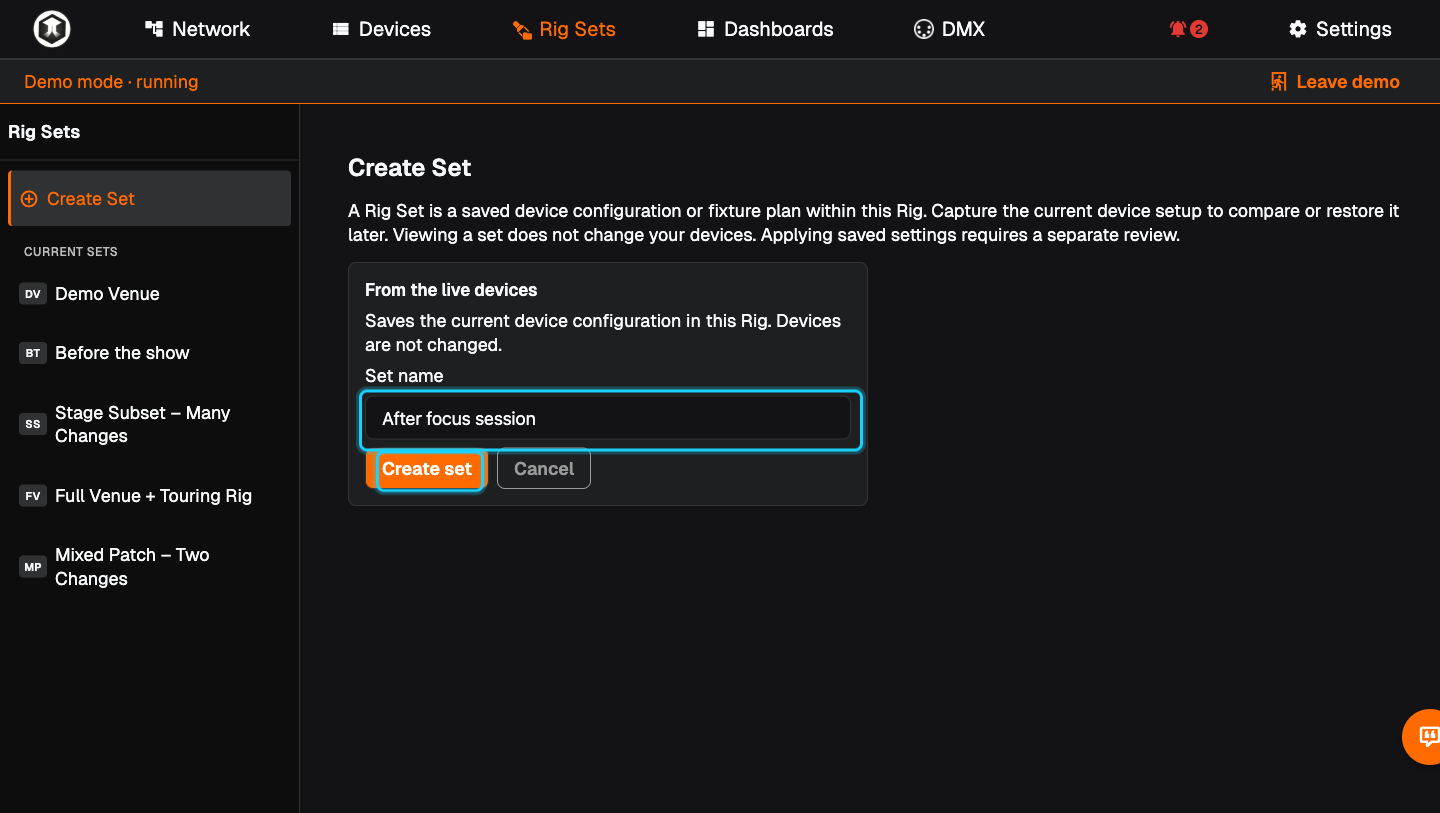Open the feedback chat bubble
The width and height of the screenshot is (1440, 813).
pyautogui.click(x=1427, y=737)
